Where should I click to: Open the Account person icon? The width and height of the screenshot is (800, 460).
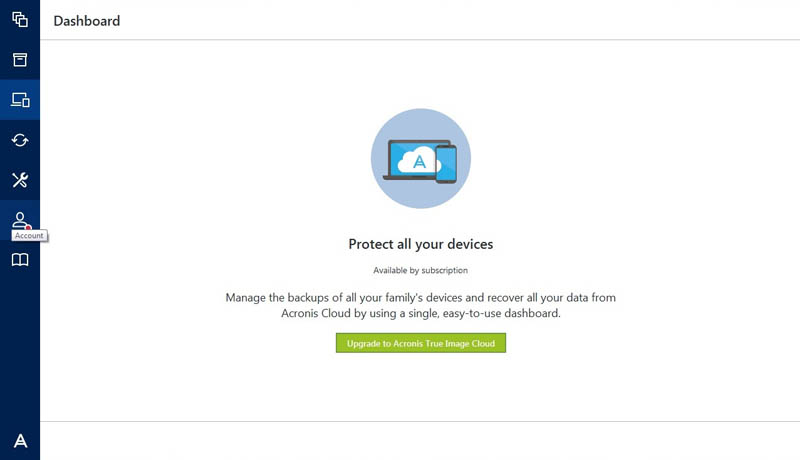(x=20, y=220)
